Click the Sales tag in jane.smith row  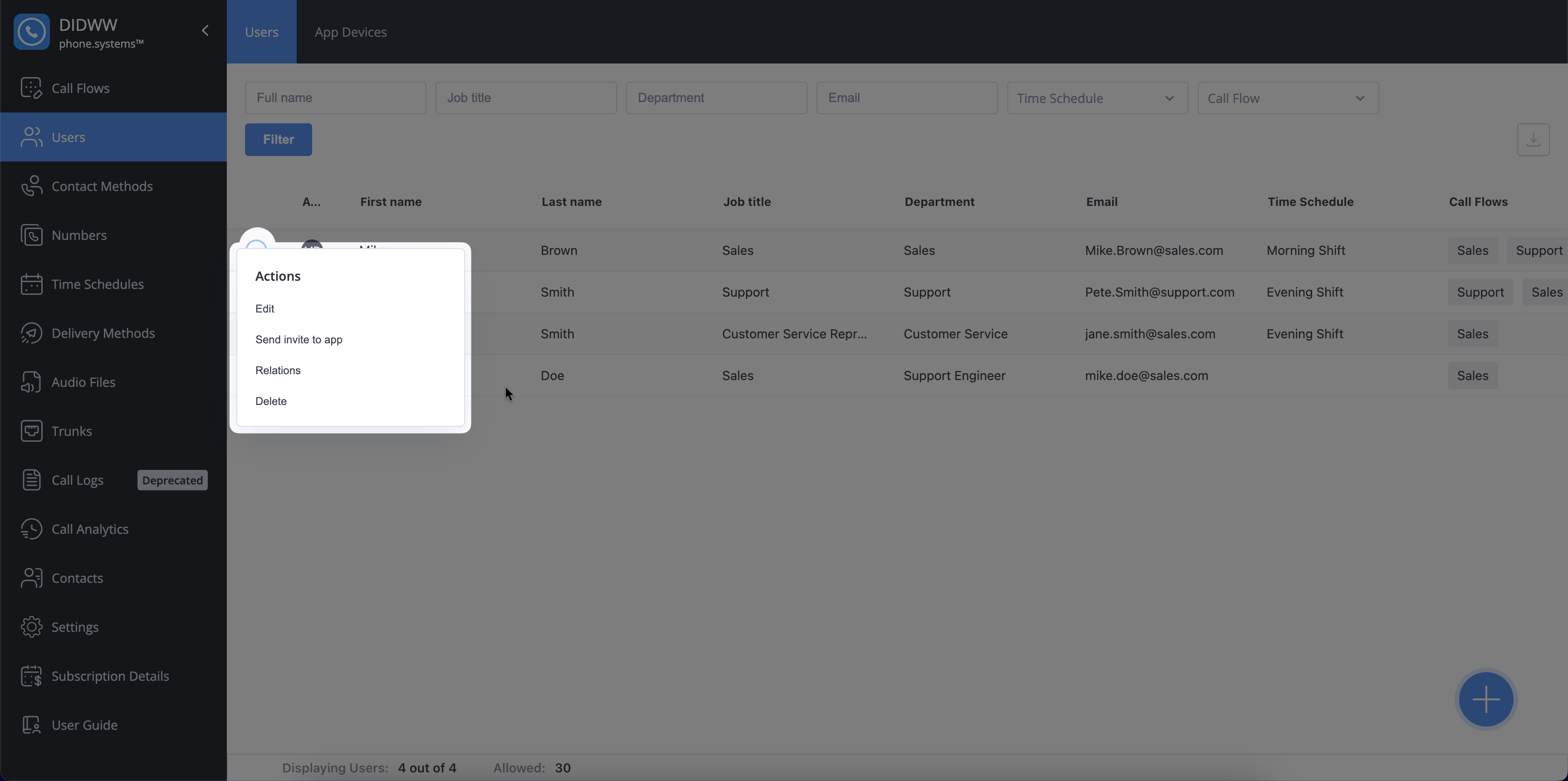point(1472,334)
